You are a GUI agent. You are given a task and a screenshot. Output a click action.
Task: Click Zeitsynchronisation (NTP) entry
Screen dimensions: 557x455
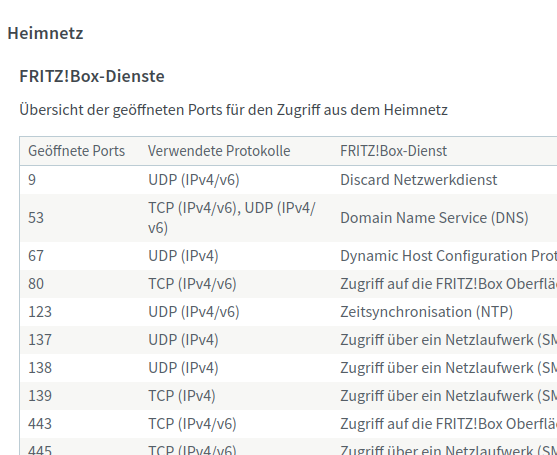point(426,312)
